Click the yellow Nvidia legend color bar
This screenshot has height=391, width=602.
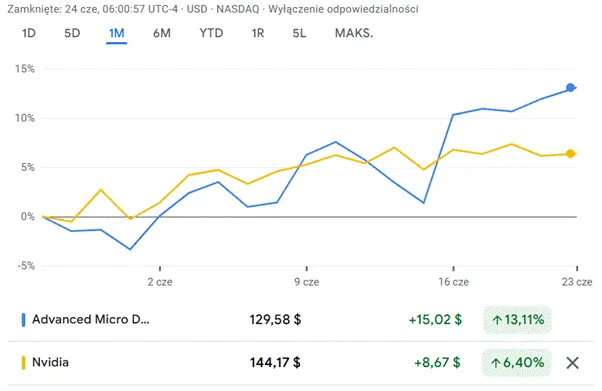(23, 363)
